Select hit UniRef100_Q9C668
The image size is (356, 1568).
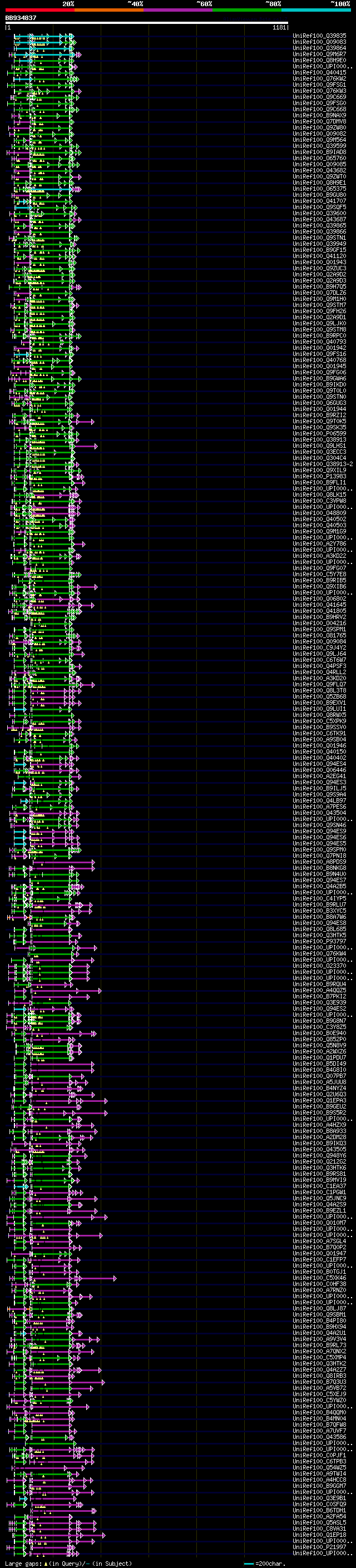(x=319, y=110)
